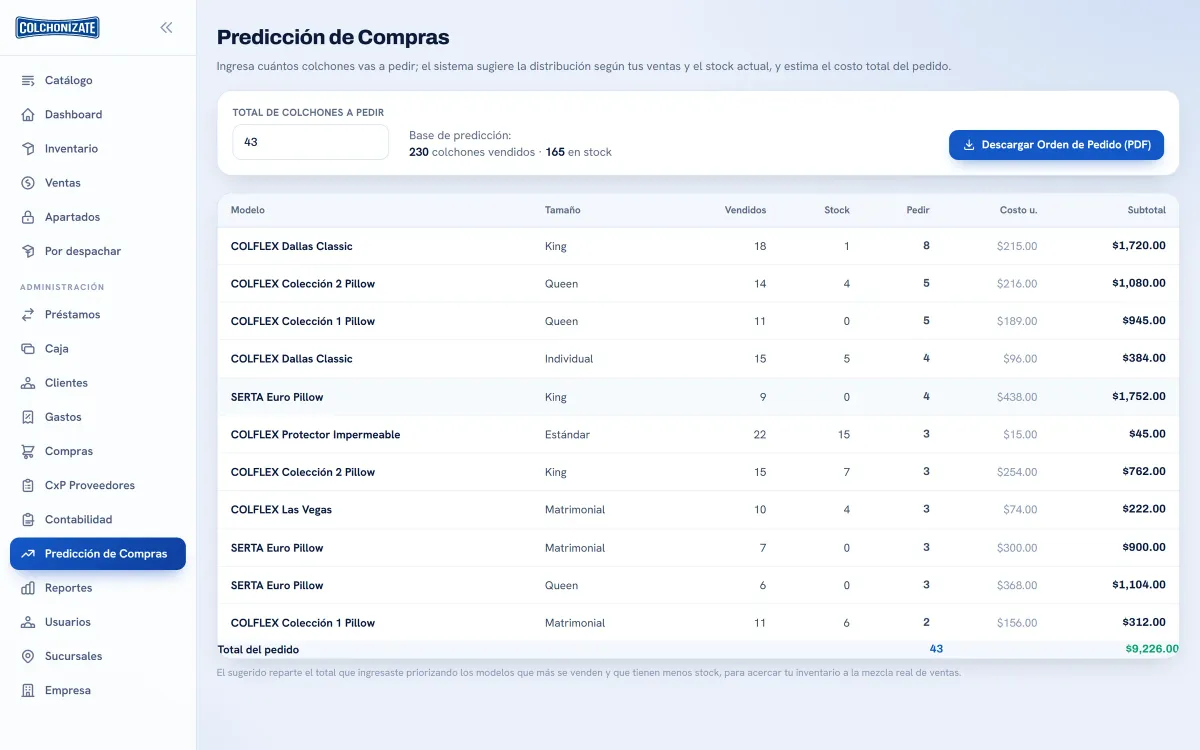Open Empresa settings

click(x=98, y=690)
